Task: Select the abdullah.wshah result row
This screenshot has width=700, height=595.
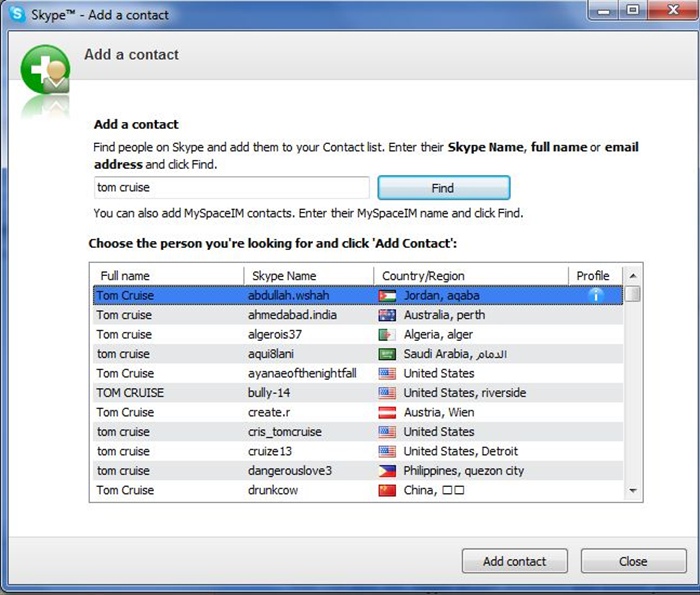Action: [358, 295]
